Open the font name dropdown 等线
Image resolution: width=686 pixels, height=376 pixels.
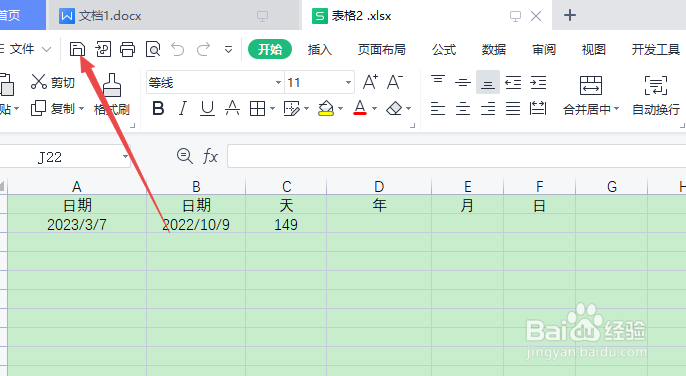click(278, 82)
